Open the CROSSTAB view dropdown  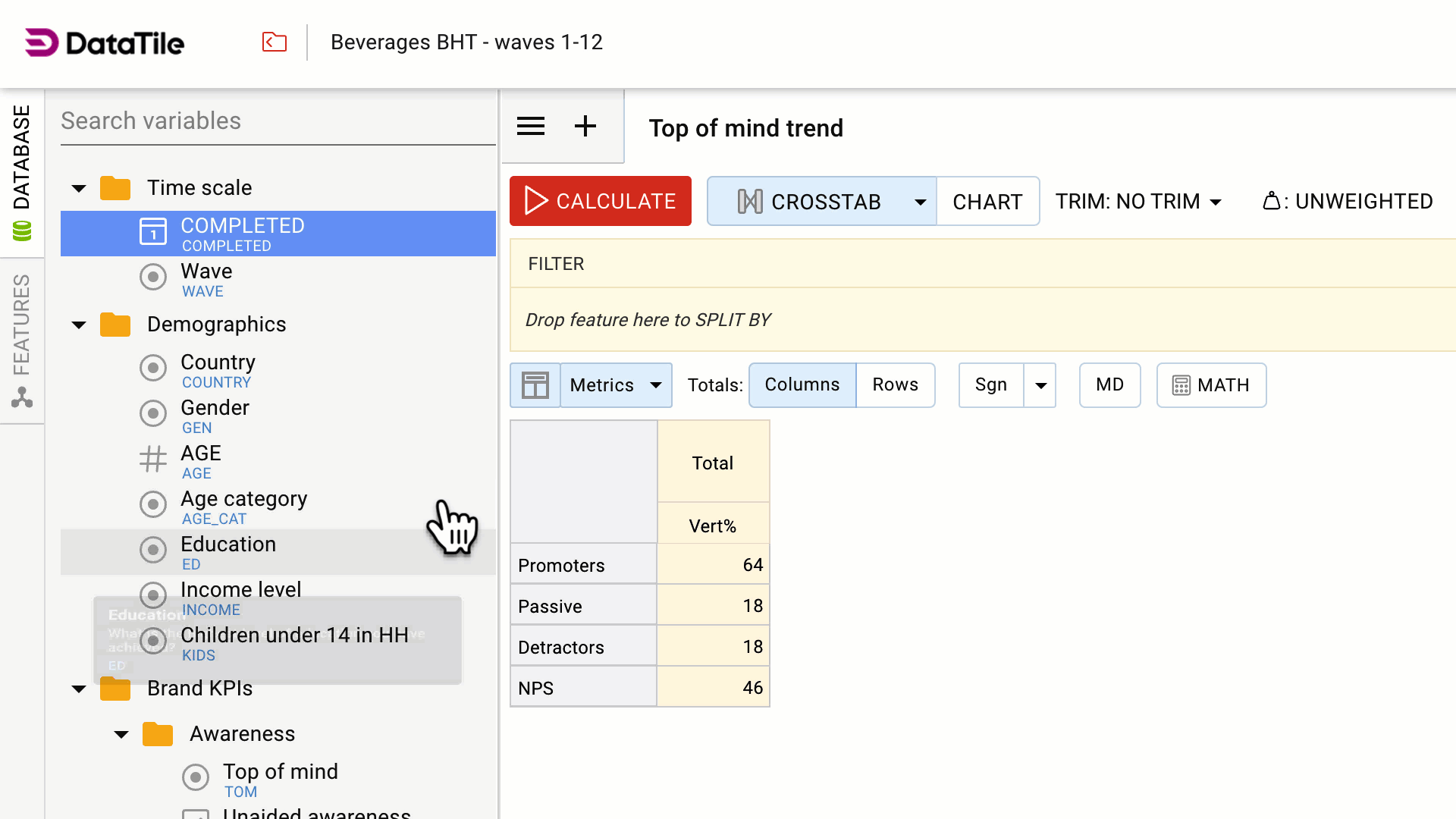[919, 201]
